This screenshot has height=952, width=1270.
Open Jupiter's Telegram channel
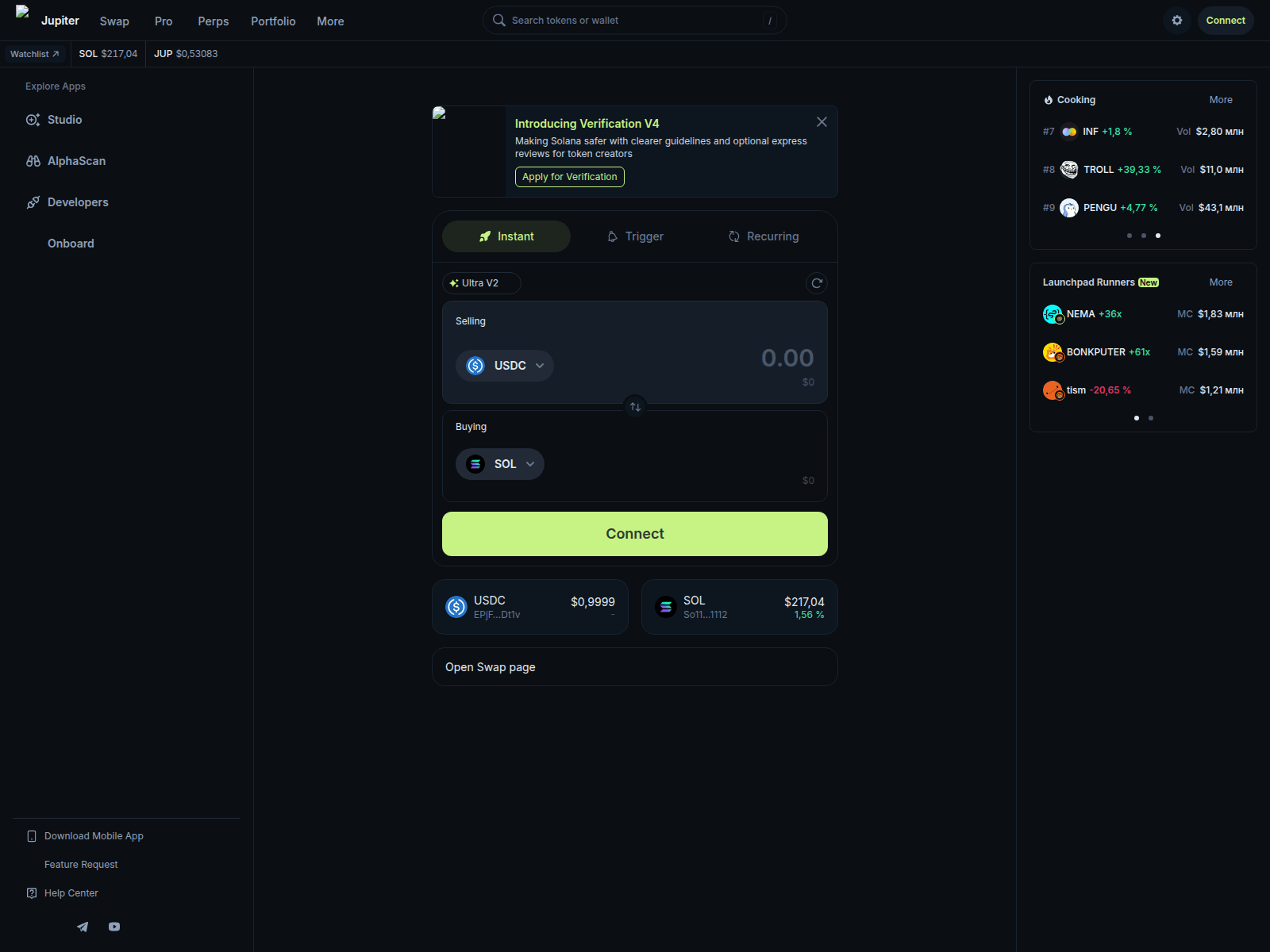point(82,926)
